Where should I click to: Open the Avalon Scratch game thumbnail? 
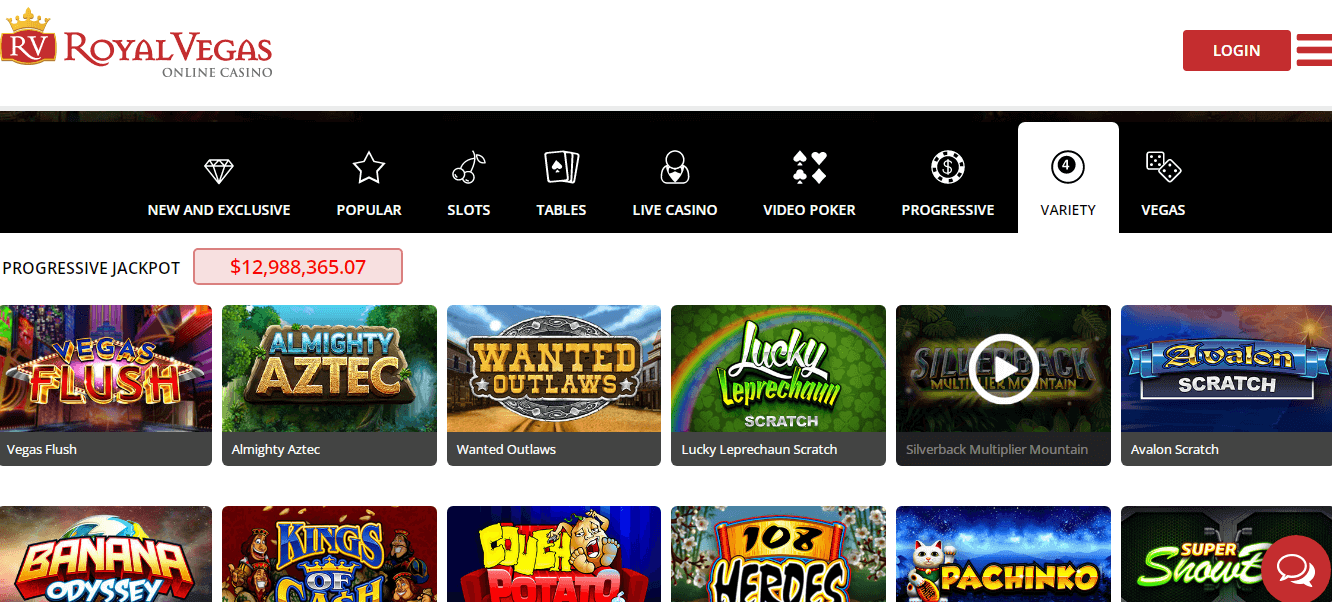[x=1226, y=369]
